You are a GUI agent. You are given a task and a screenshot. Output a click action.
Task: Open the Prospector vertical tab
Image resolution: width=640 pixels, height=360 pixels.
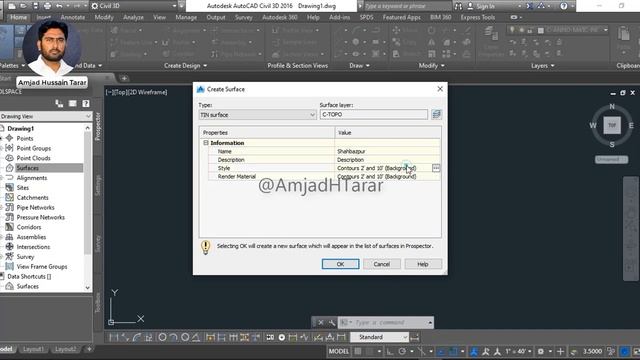coord(98,127)
